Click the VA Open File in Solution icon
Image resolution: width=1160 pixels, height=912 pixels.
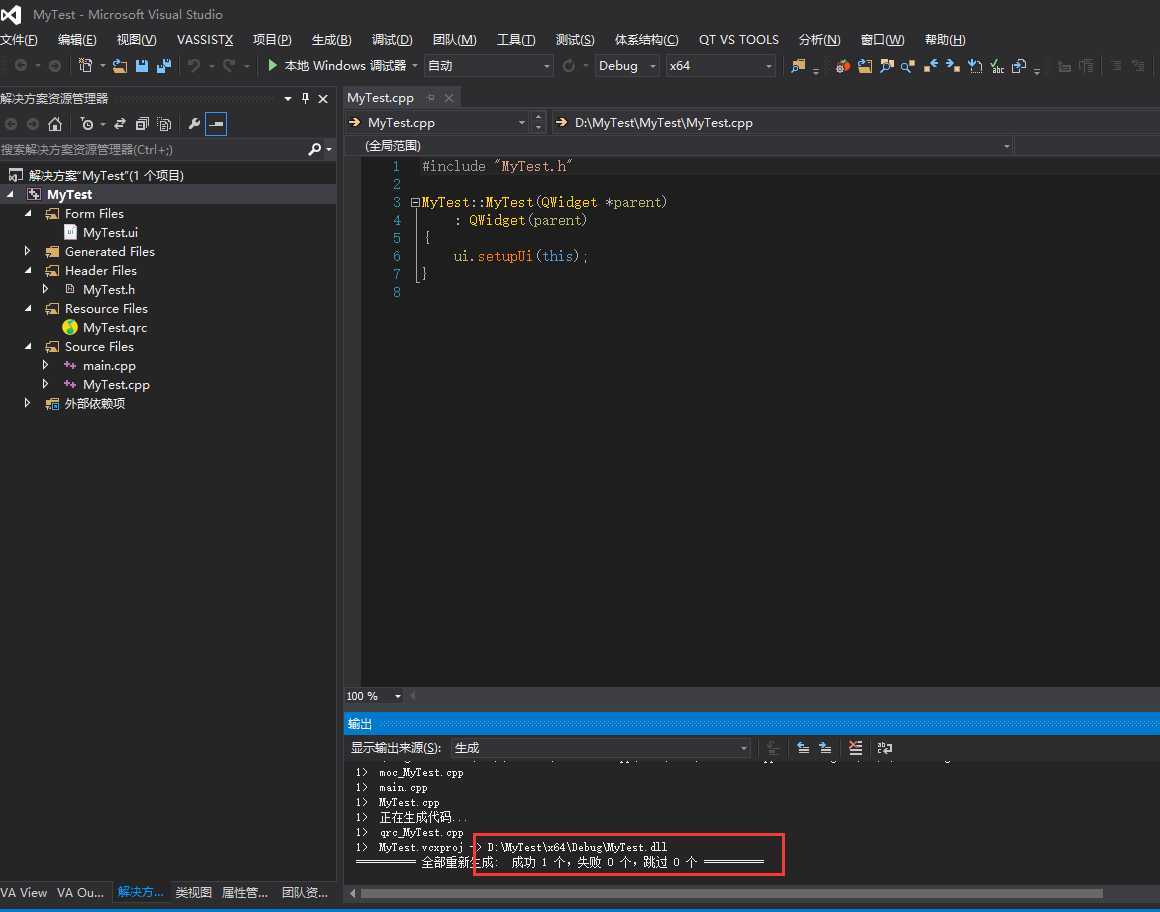coord(864,66)
